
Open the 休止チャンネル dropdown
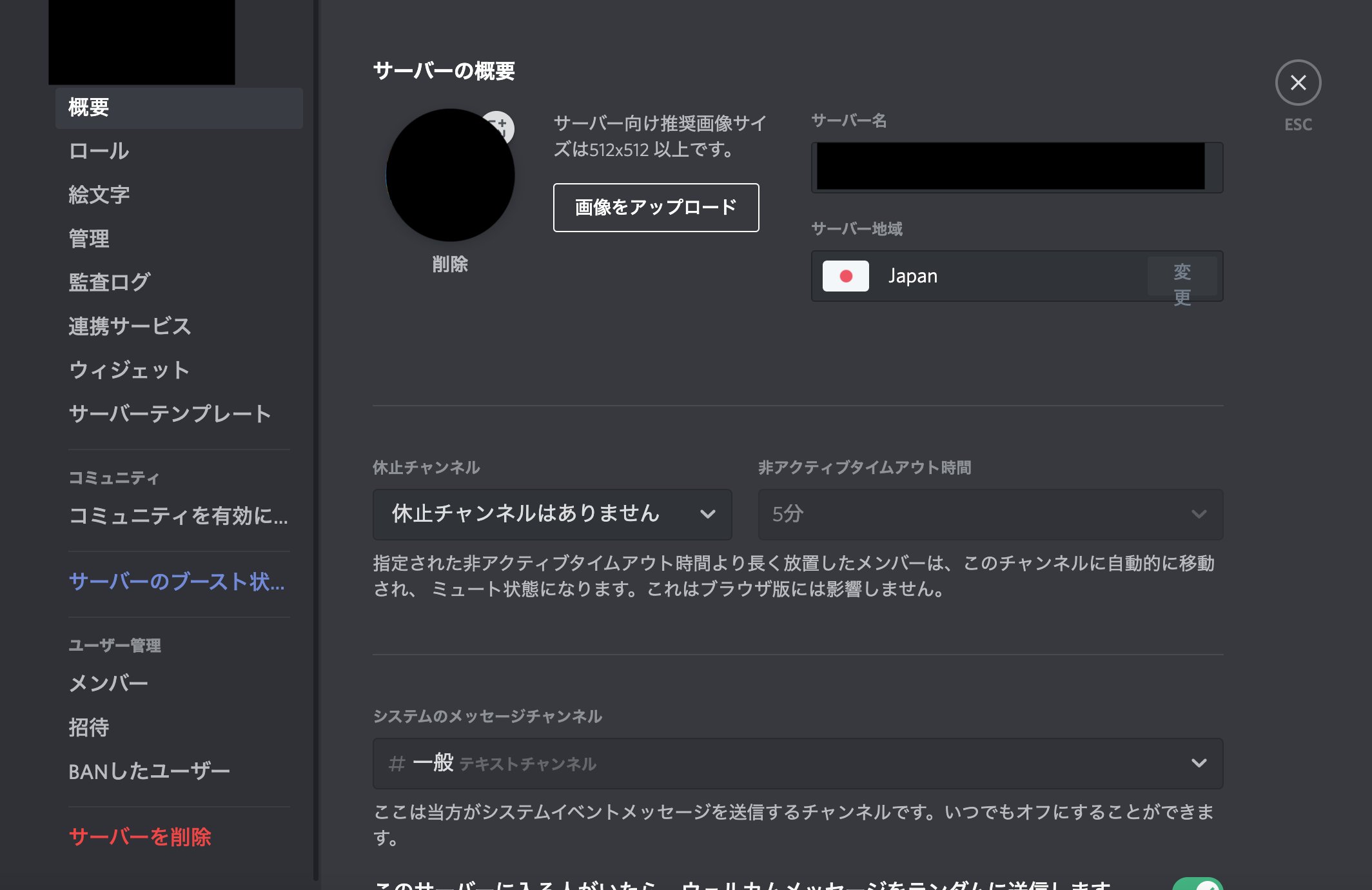pos(551,514)
